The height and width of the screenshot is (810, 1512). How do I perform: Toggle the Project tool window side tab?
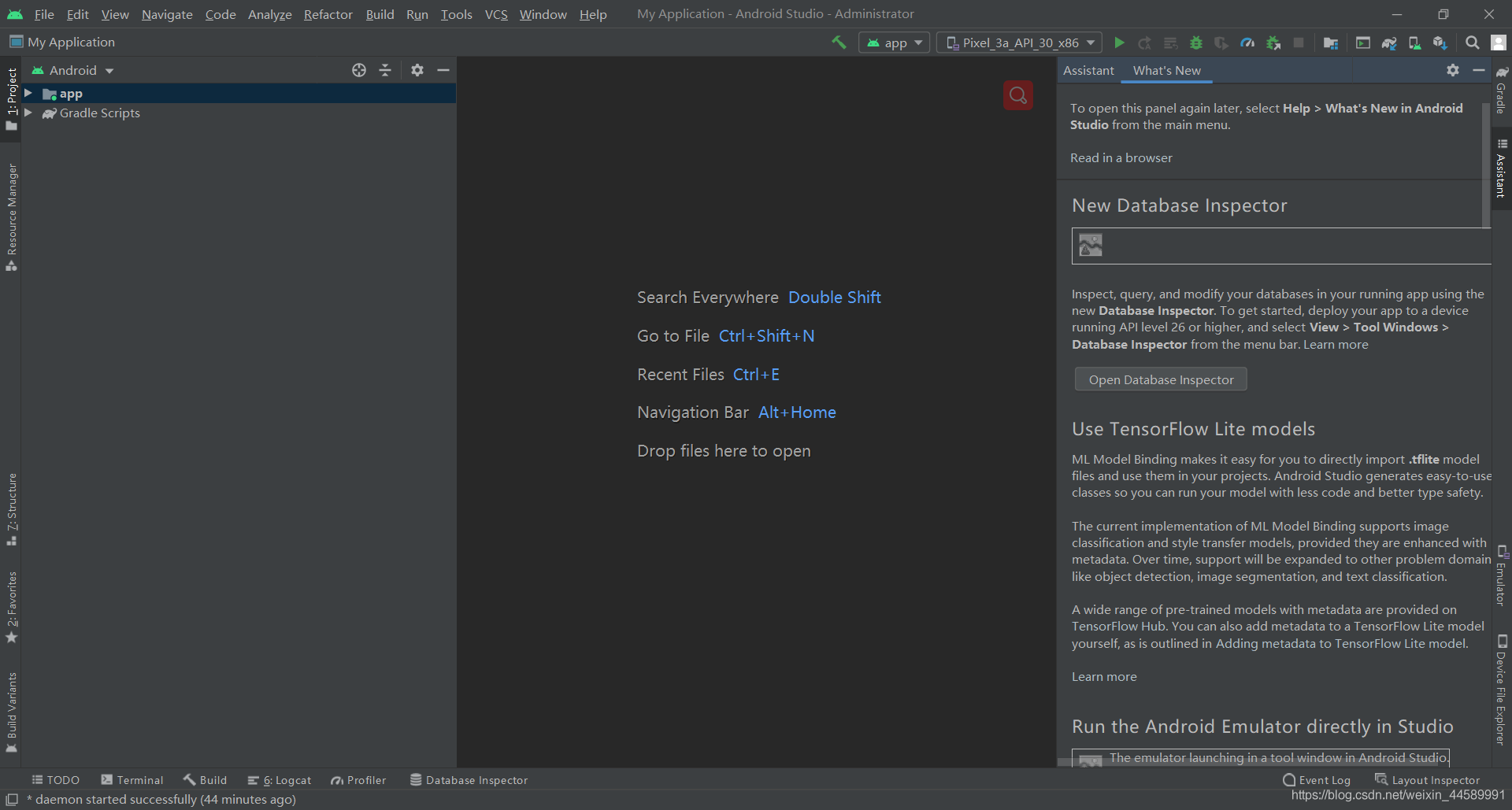point(11,99)
